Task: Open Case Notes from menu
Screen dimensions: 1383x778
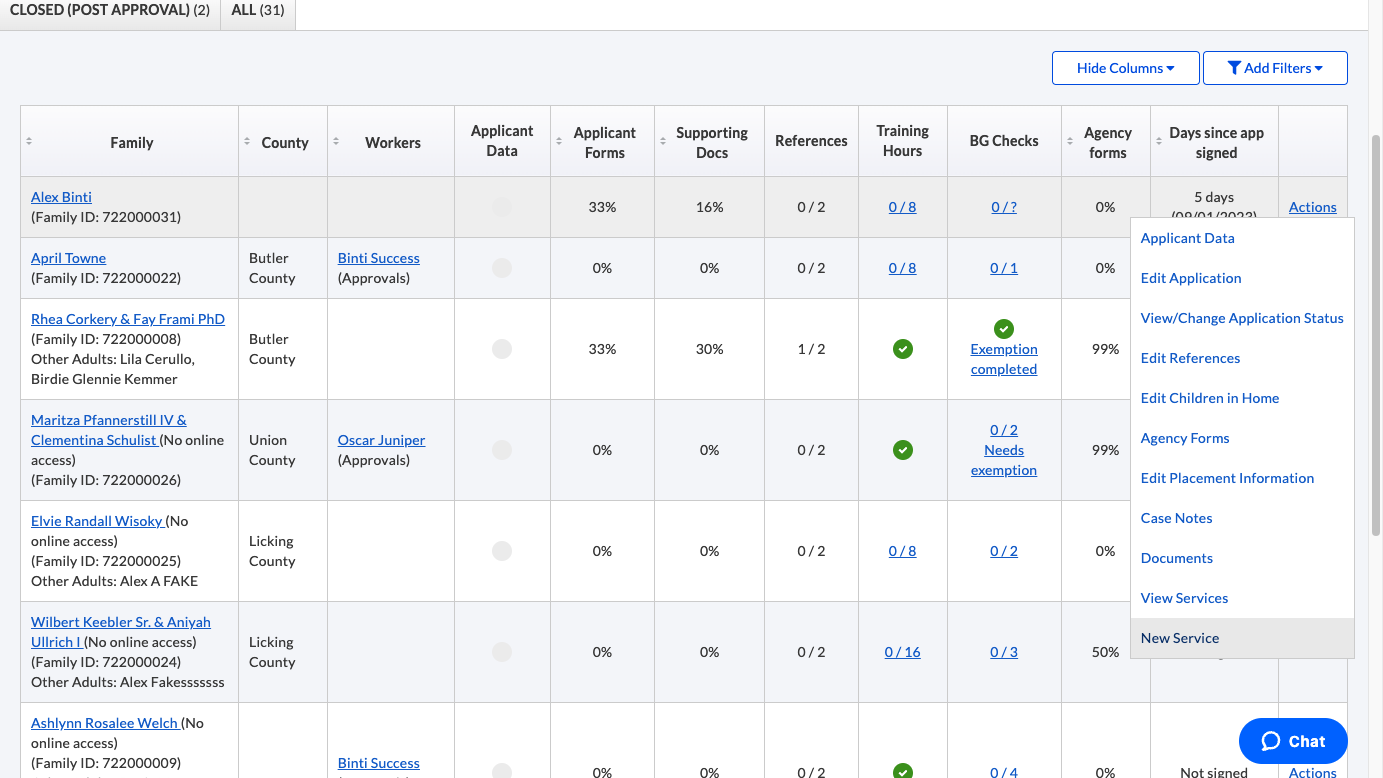Action: 1242,518
